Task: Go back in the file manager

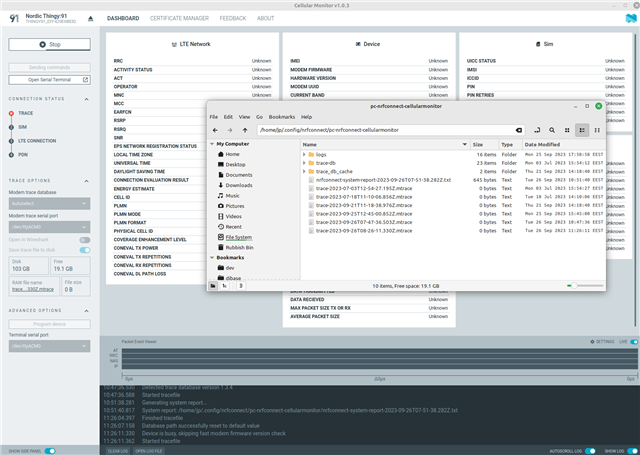Action: 215,130
